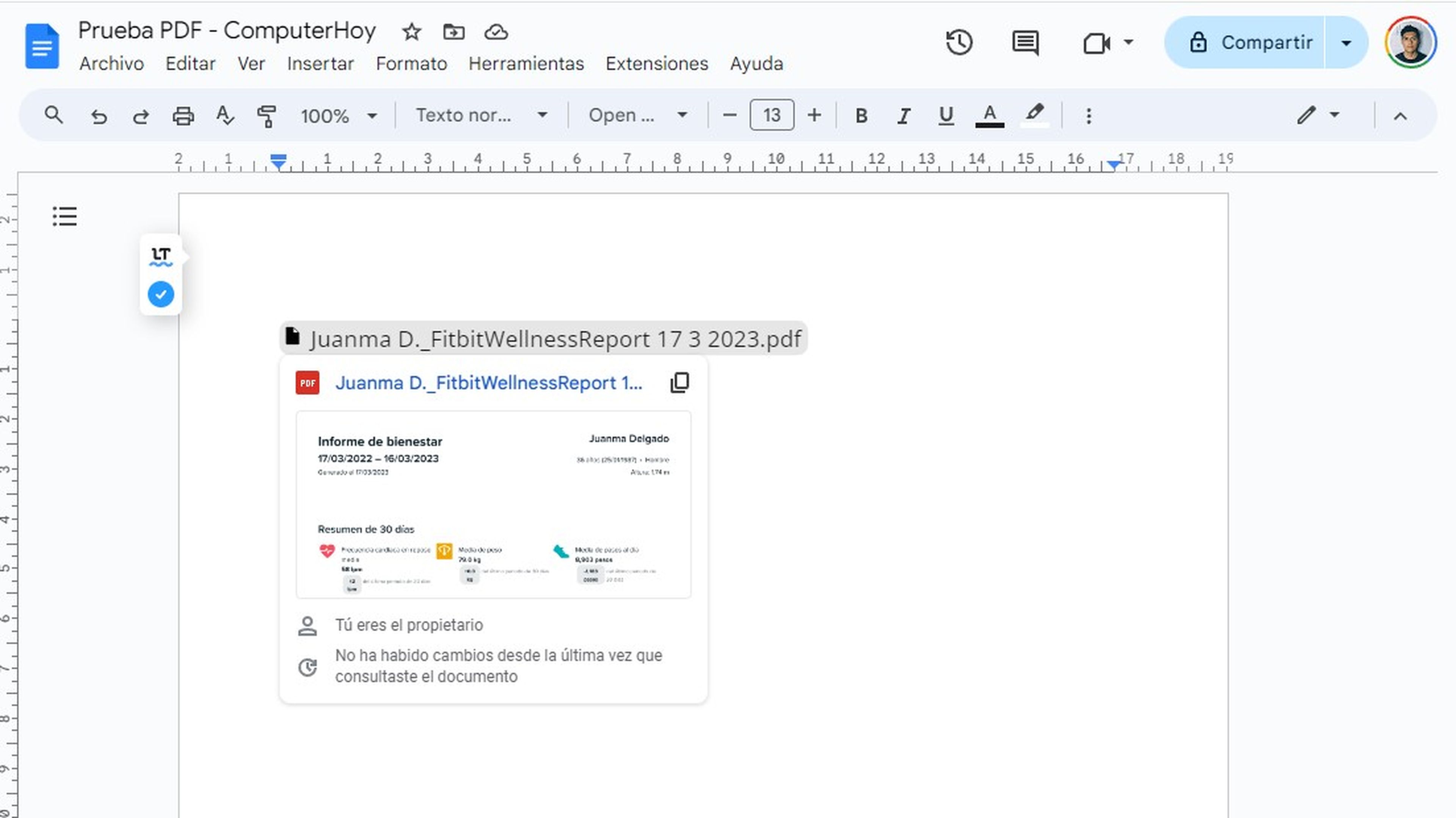The height and width of the screenshot is (818, 1456).
Task: Run spelling and grammar check
Action: pyautogui.click(x=225, y=115)
